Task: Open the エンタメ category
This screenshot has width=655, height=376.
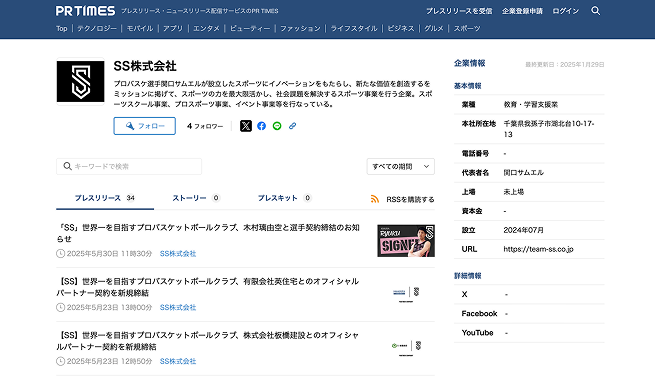Action: tap(206, 28)
